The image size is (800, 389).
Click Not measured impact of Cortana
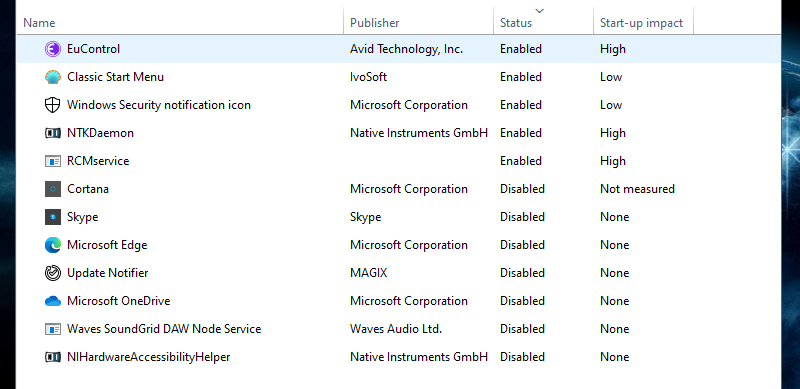click(x=637, y=189)
